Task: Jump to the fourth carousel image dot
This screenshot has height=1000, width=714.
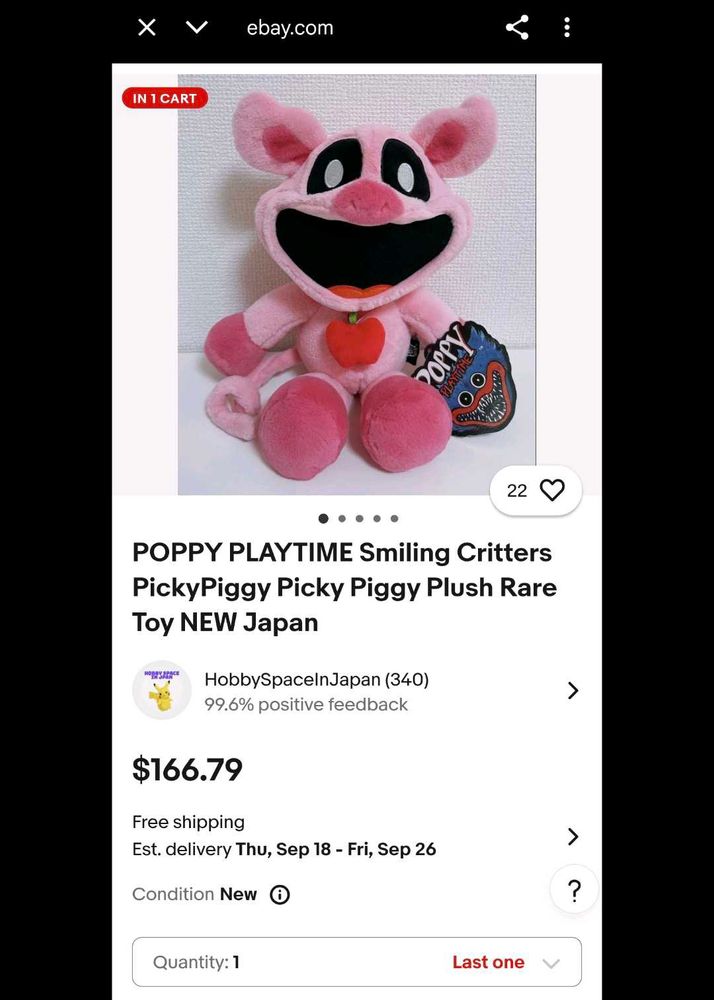Action: (377, 518)
